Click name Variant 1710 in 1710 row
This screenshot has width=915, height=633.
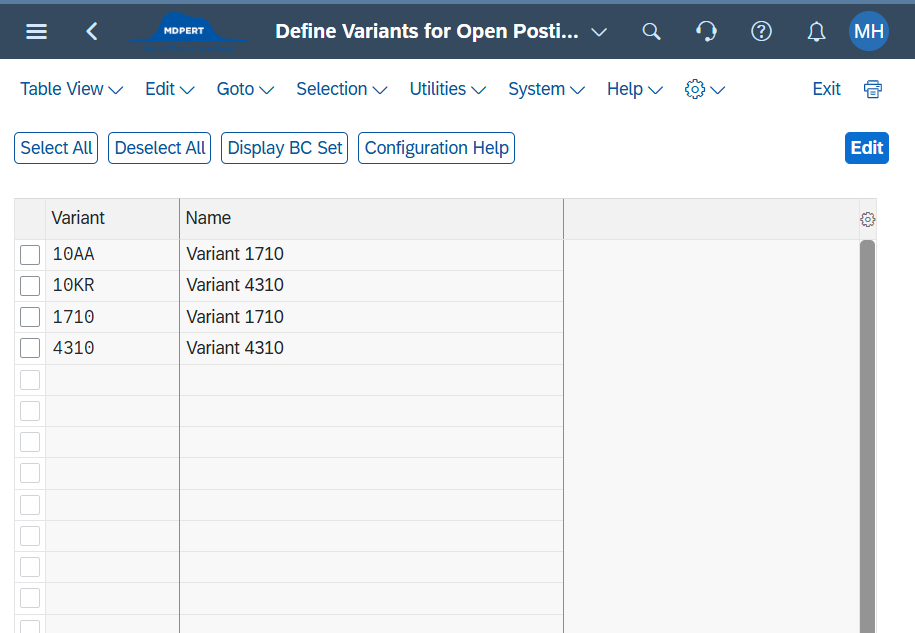(371, 317)
